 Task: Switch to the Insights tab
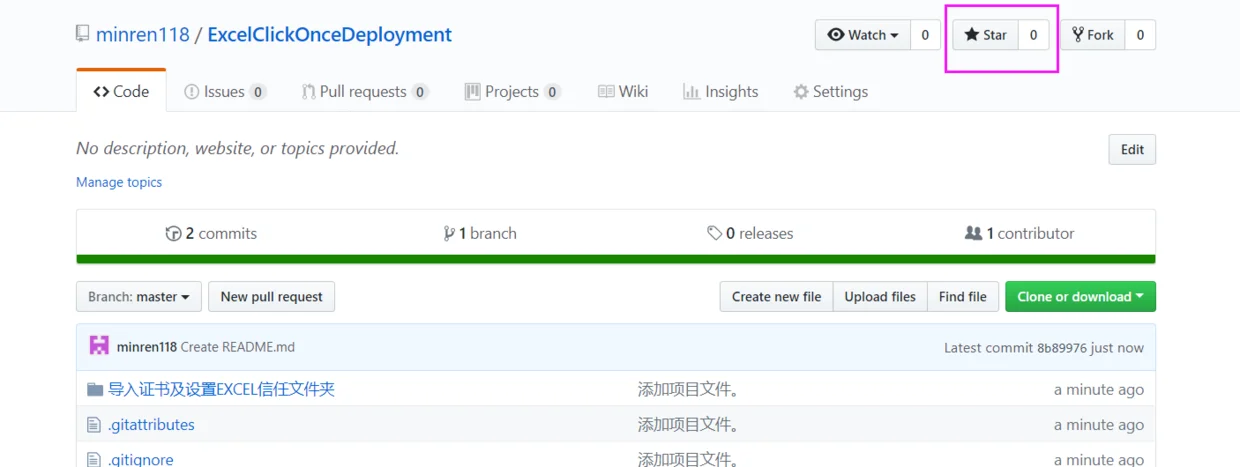tap(721, 91)
